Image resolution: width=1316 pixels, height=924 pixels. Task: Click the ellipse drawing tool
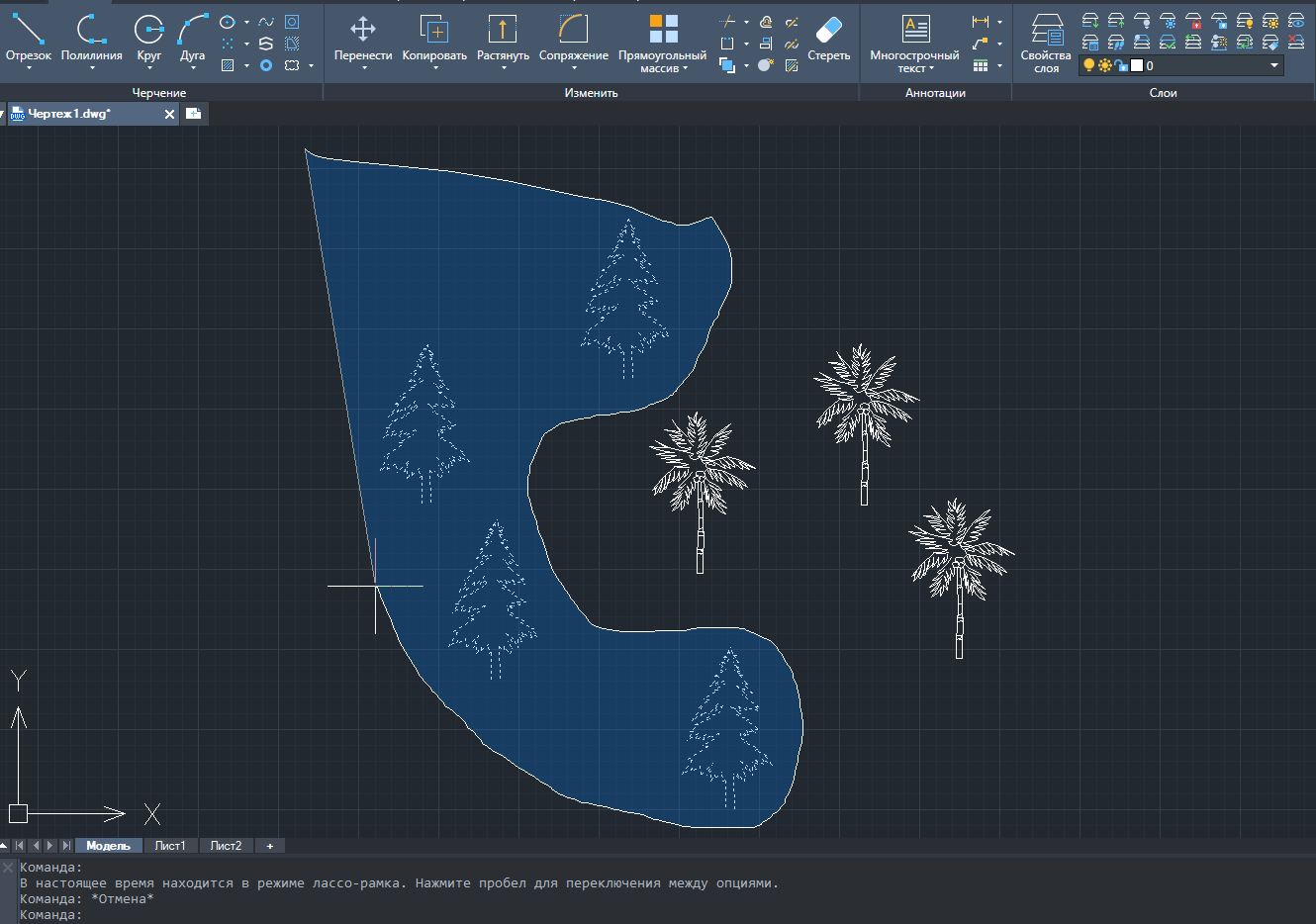pyautogui.click(x=228, y=22)
